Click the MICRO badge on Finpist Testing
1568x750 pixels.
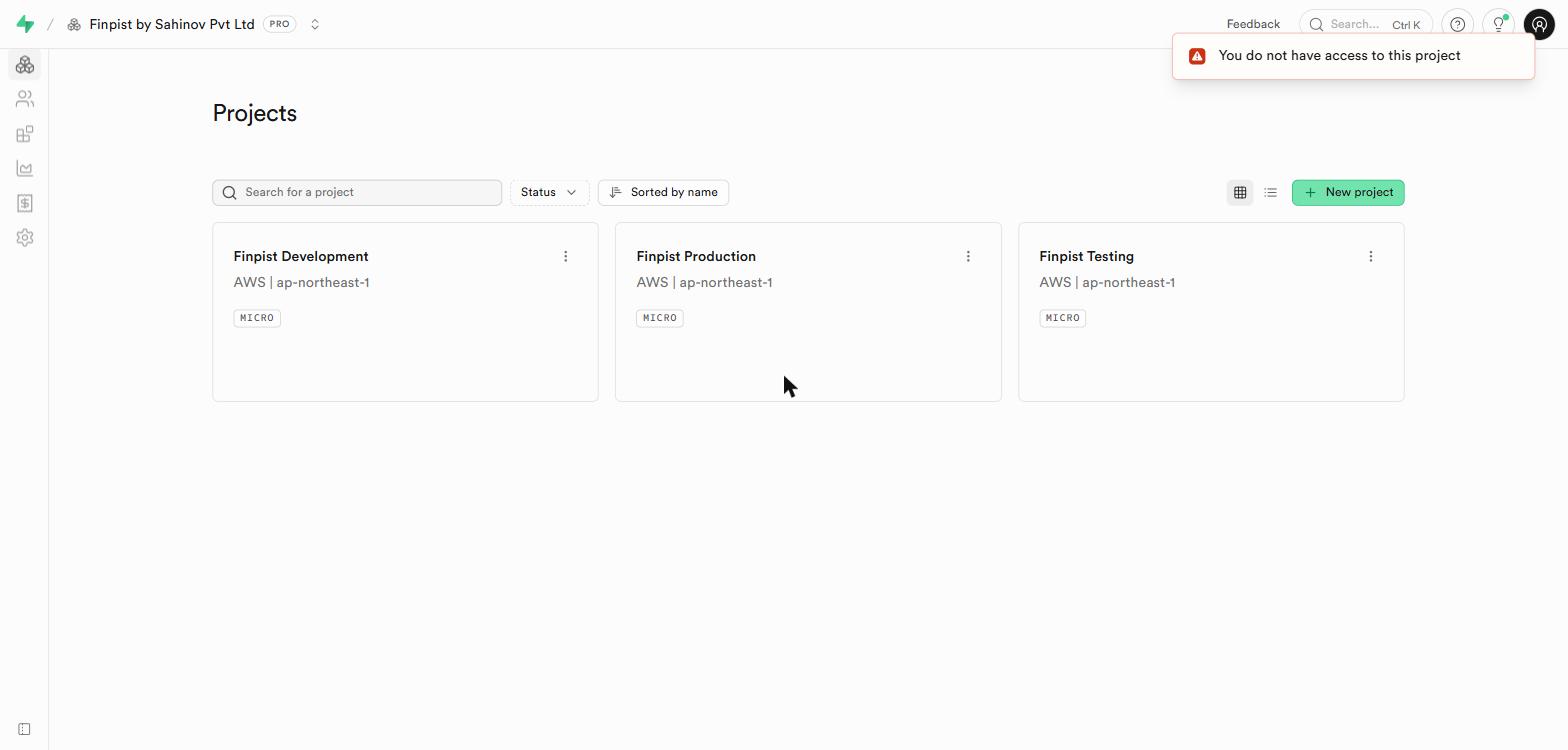coord(1063,318)
